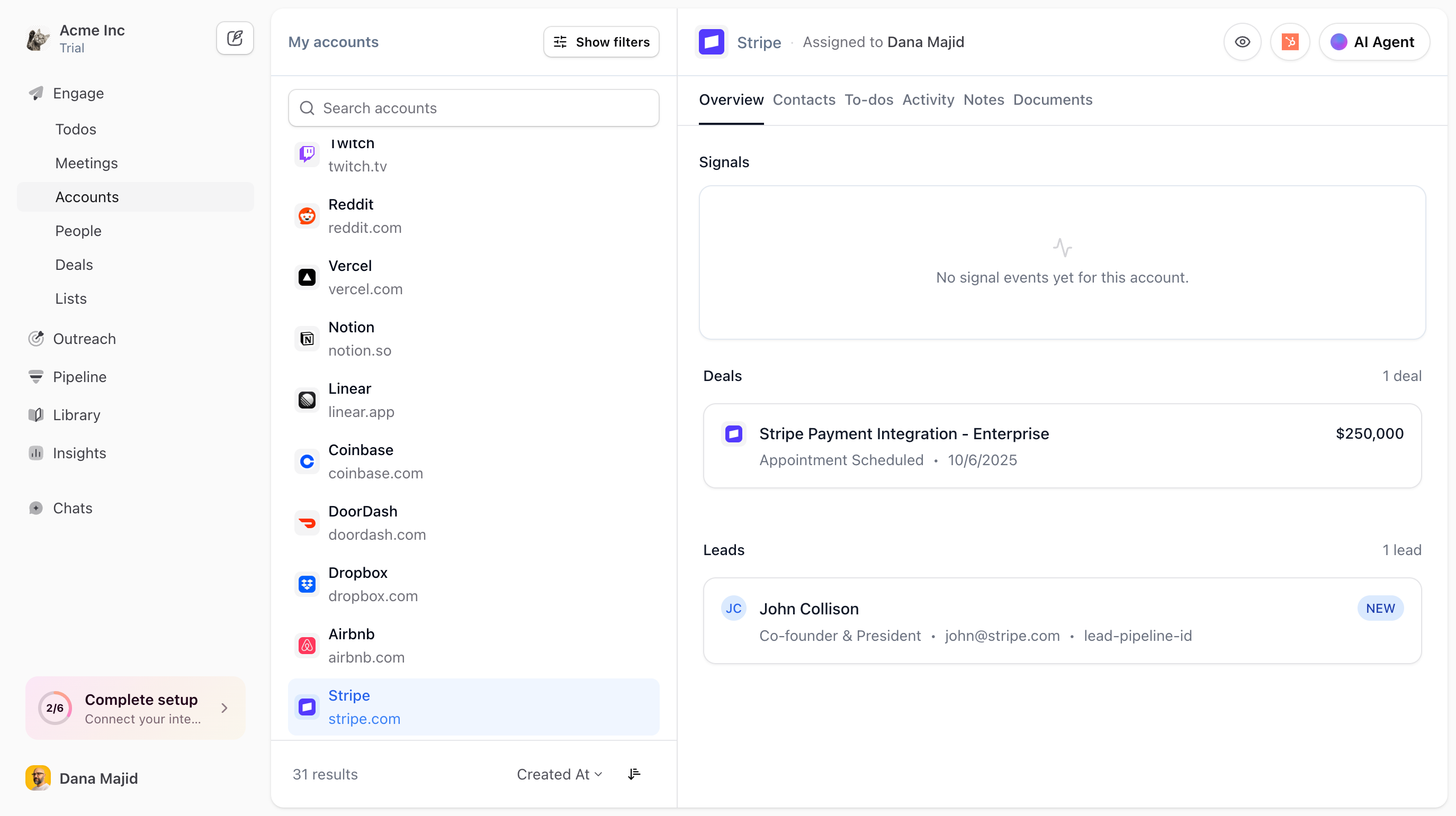
Task: Click the Complete setup card
Action: 136,708
